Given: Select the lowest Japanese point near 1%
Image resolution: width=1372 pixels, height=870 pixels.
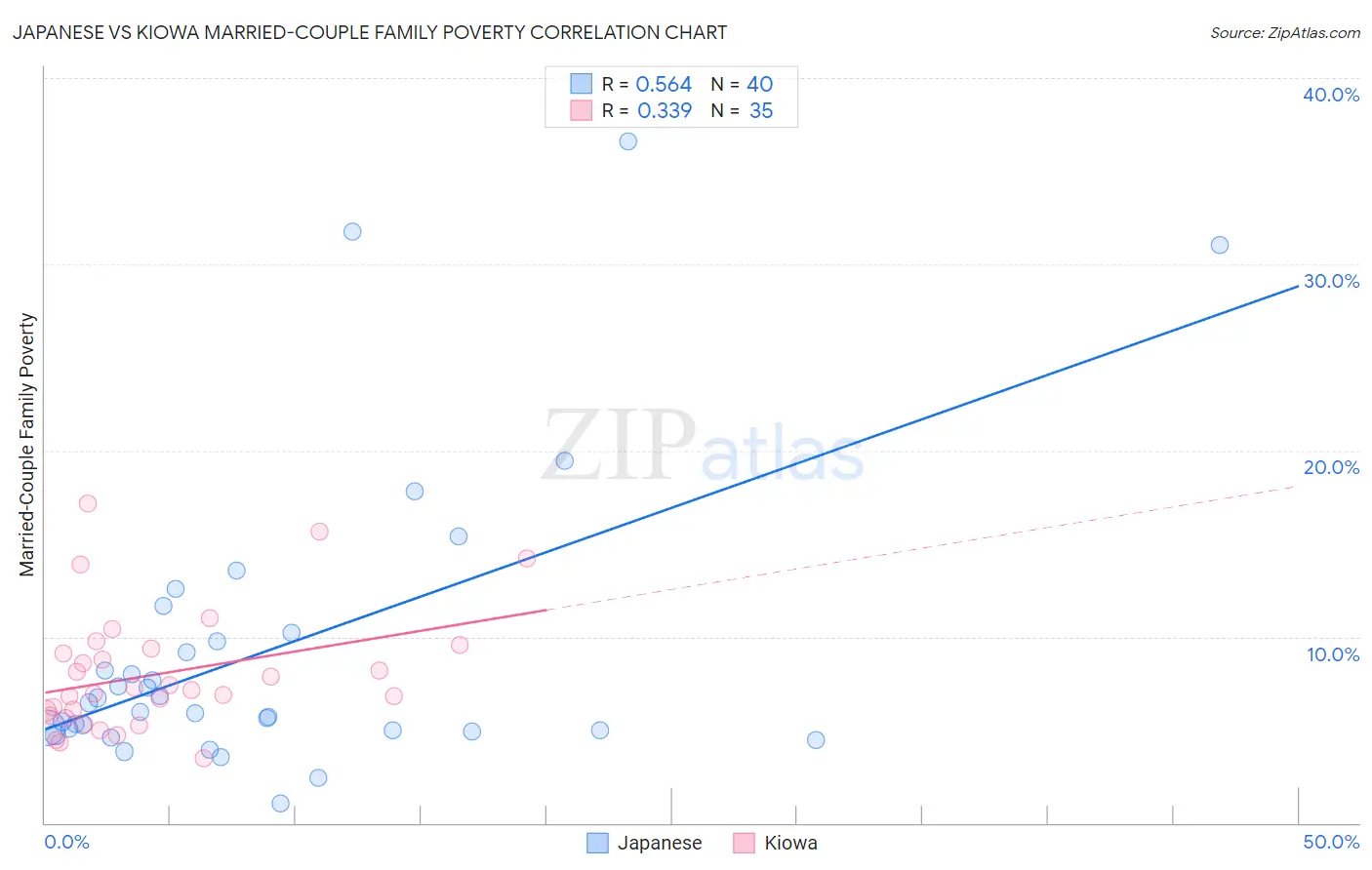Looking at the screenshot, I should coord(280,804).
